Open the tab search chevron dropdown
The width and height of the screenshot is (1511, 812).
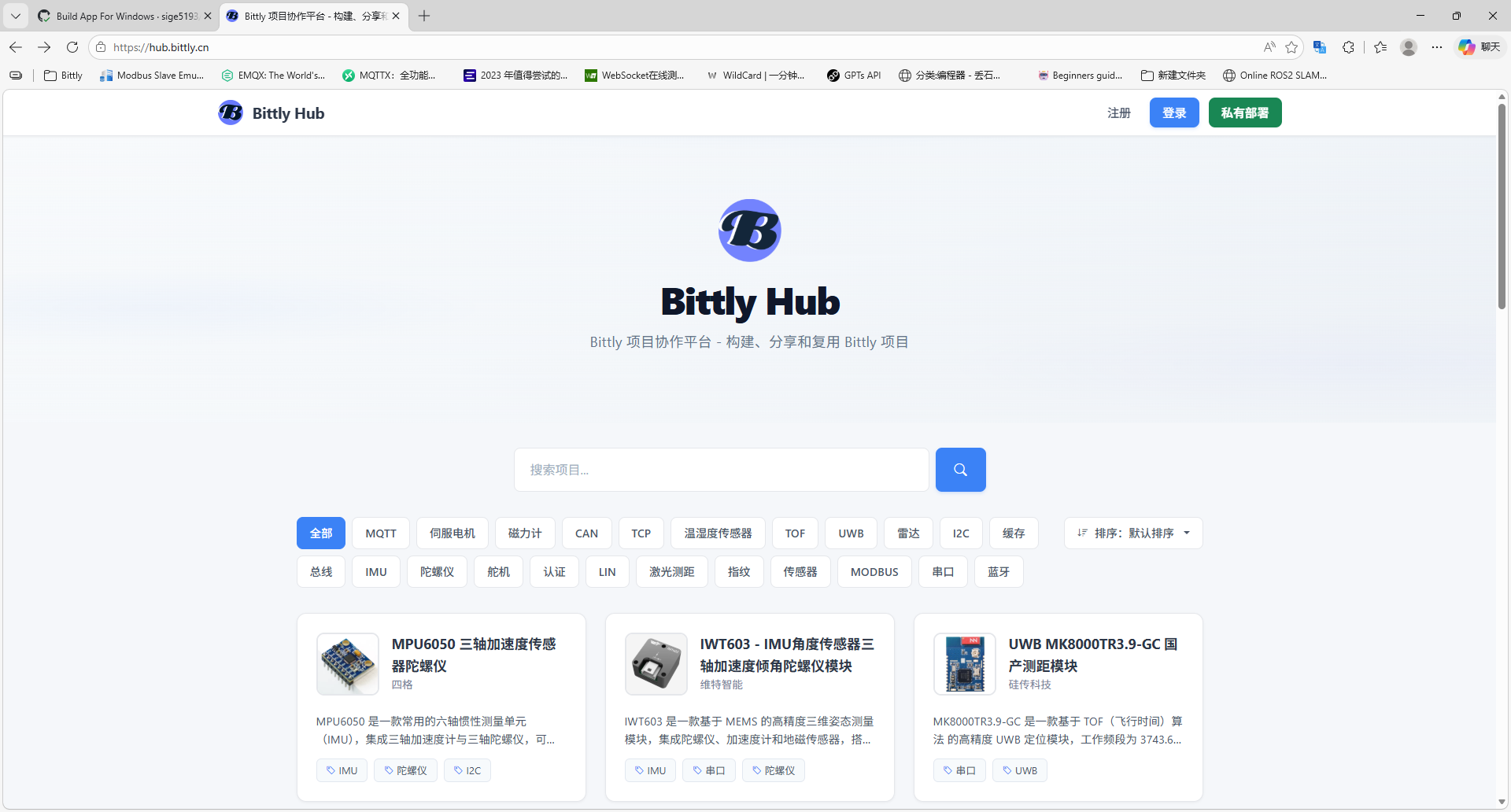coord(16,16)
